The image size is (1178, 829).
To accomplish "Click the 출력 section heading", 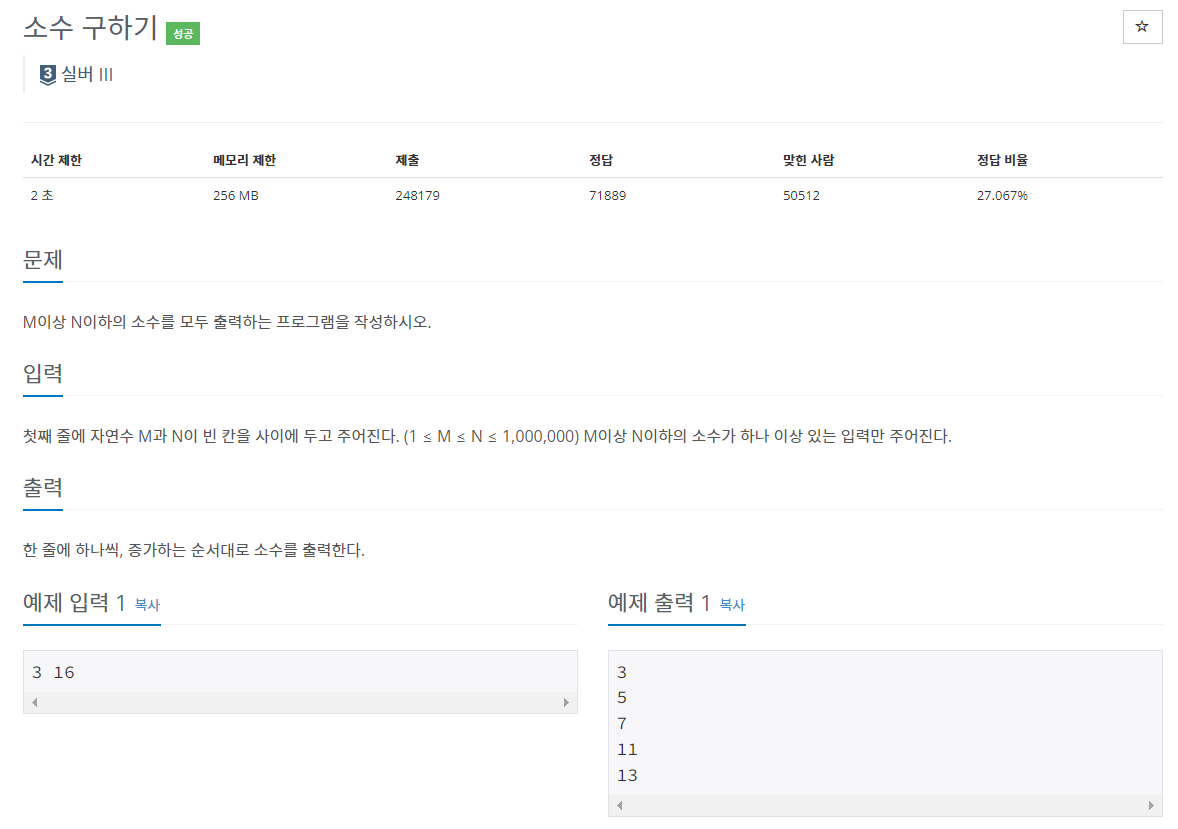I will [x=43, y=488].
